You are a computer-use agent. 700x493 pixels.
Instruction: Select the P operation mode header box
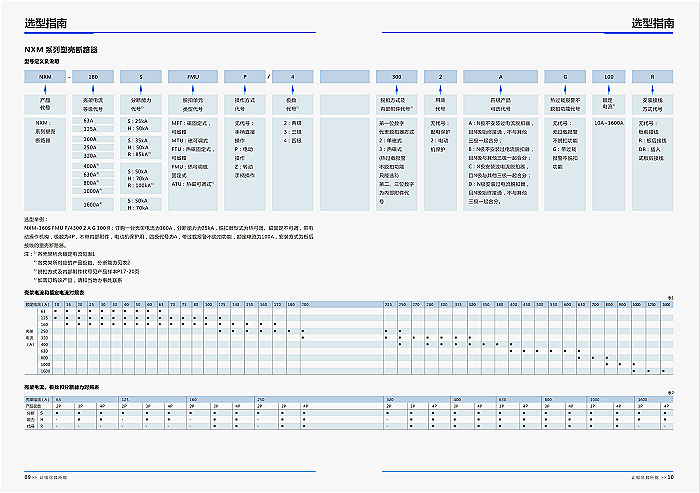[245, 77]
